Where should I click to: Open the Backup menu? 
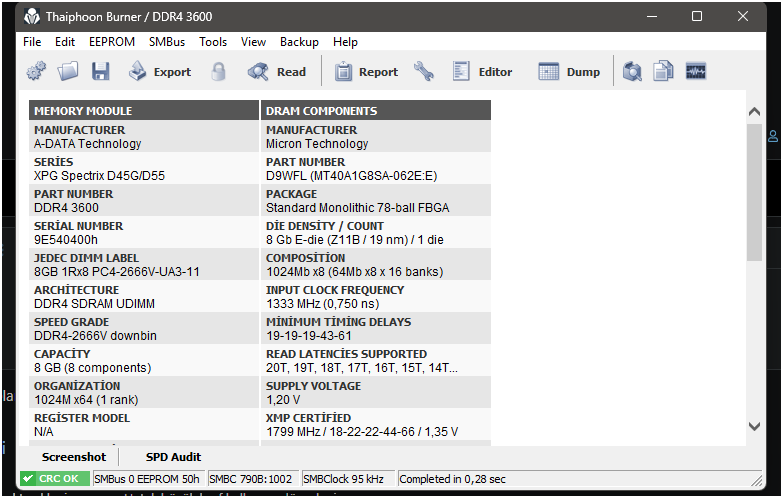coord(299,42)
